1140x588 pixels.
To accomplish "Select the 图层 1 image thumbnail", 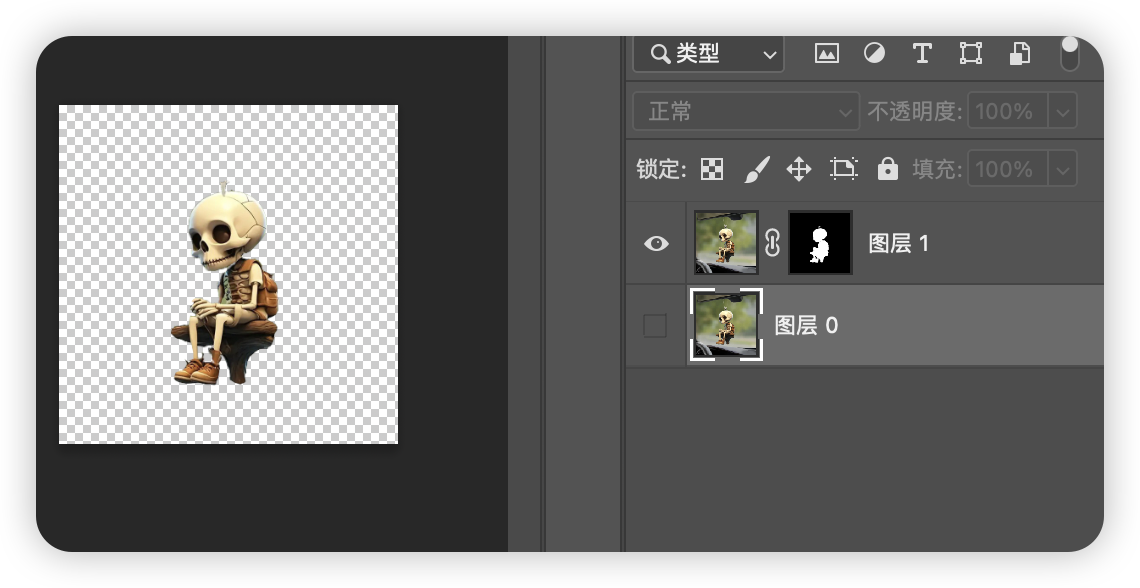I will pyautogui.click(x=726, y=243).
